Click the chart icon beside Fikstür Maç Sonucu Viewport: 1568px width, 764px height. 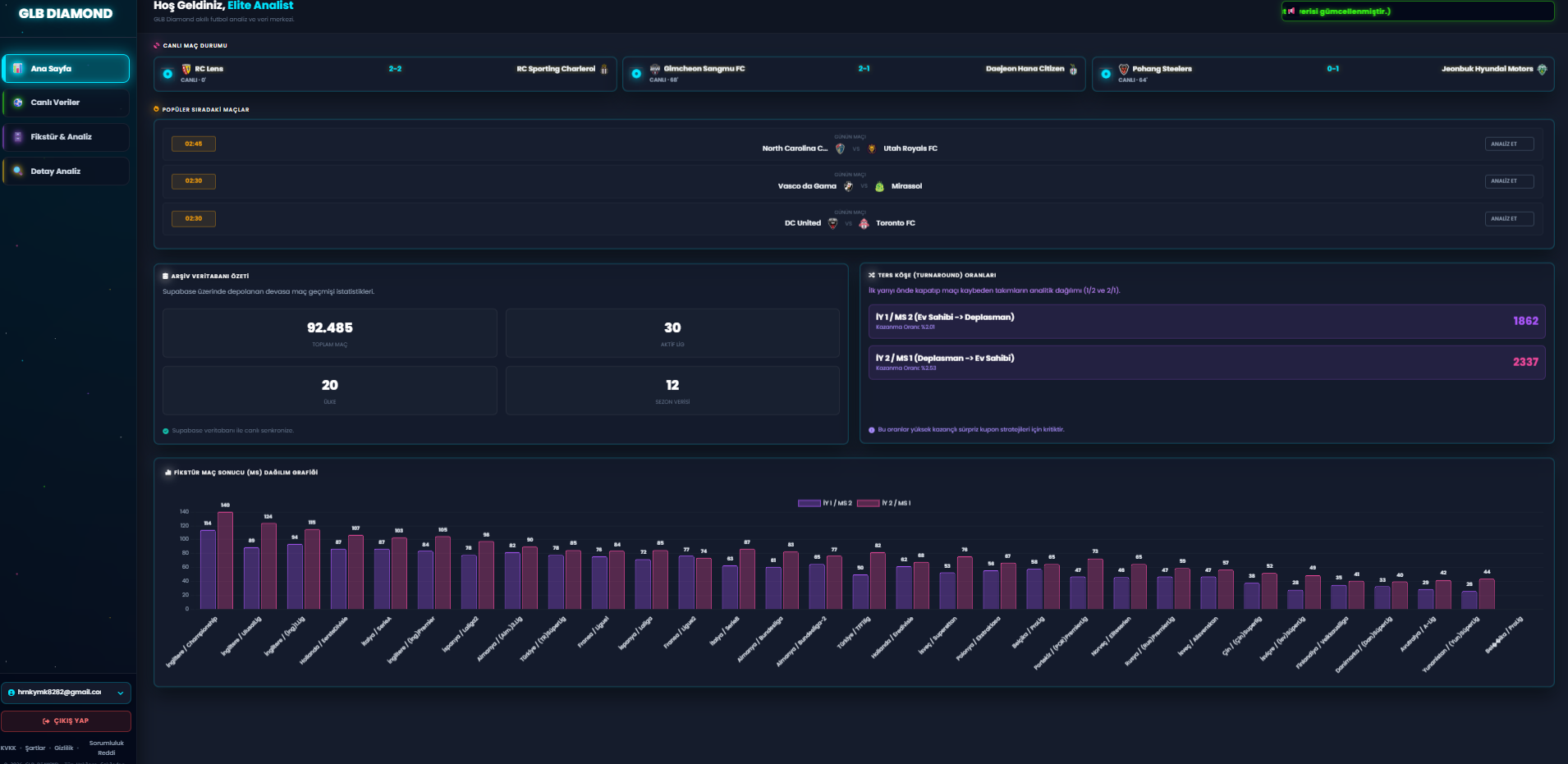point(168,473)
